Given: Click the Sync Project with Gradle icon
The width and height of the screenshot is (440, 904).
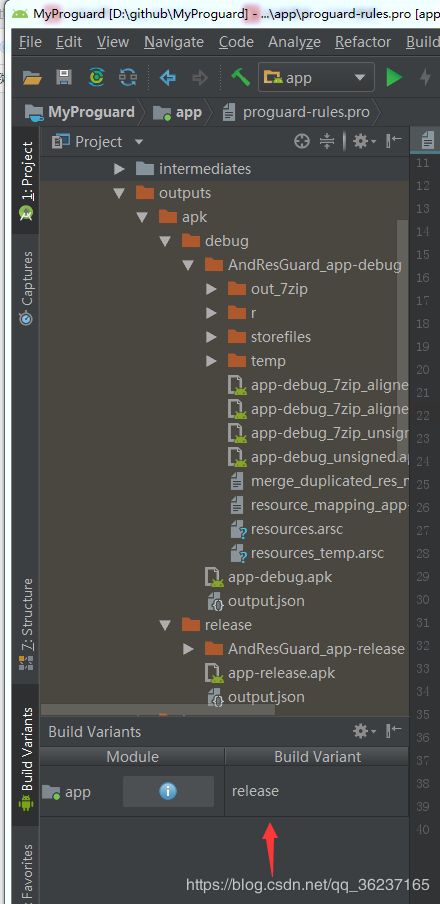Looking at the screenshot, I should [x=96, y=77].
